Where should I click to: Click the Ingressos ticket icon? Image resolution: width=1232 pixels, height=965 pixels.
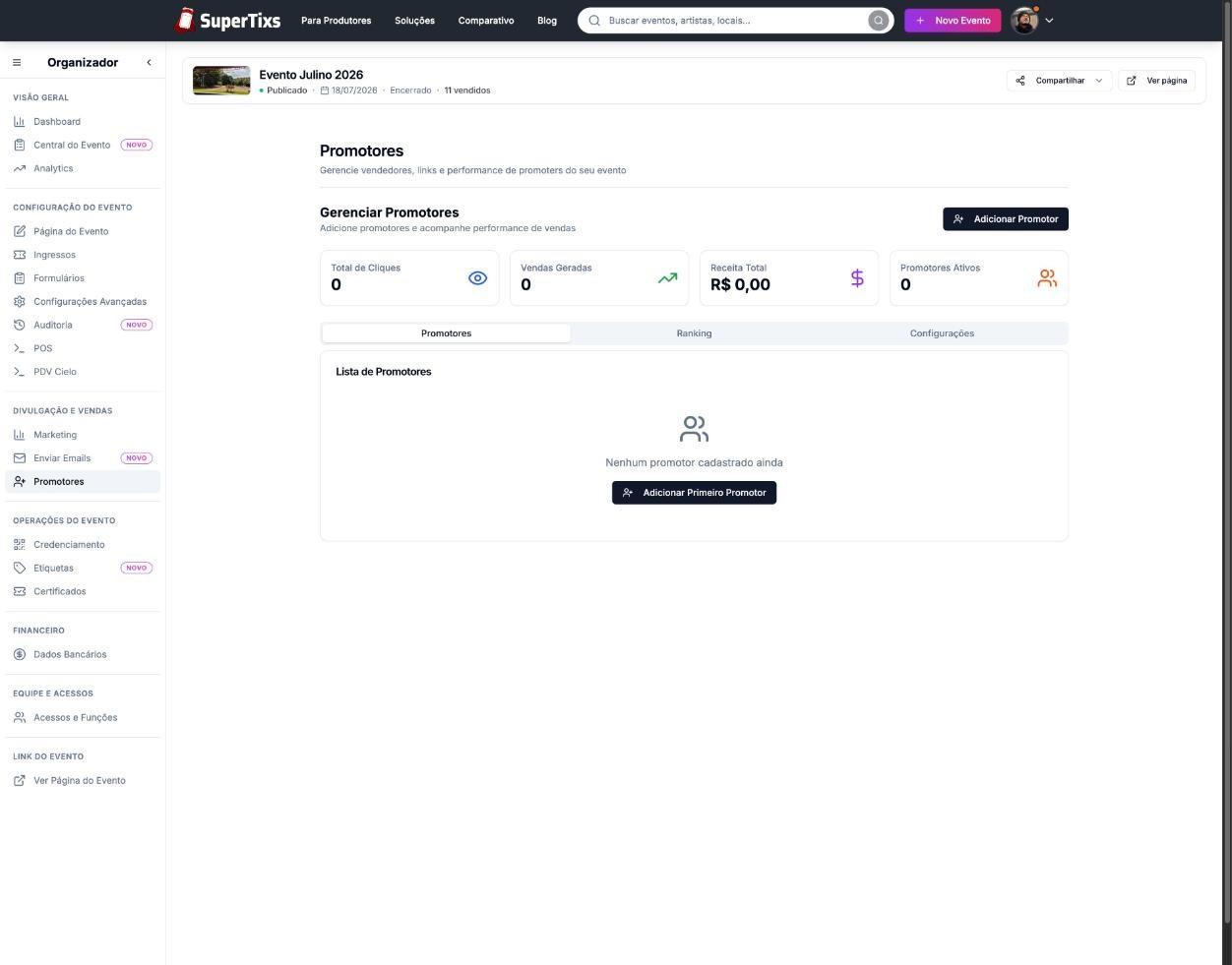20,255
